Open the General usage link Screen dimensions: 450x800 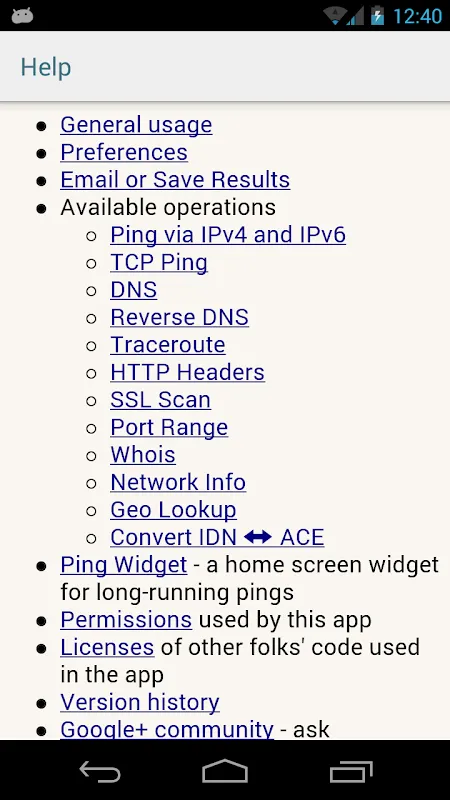(x=136, y=125)
